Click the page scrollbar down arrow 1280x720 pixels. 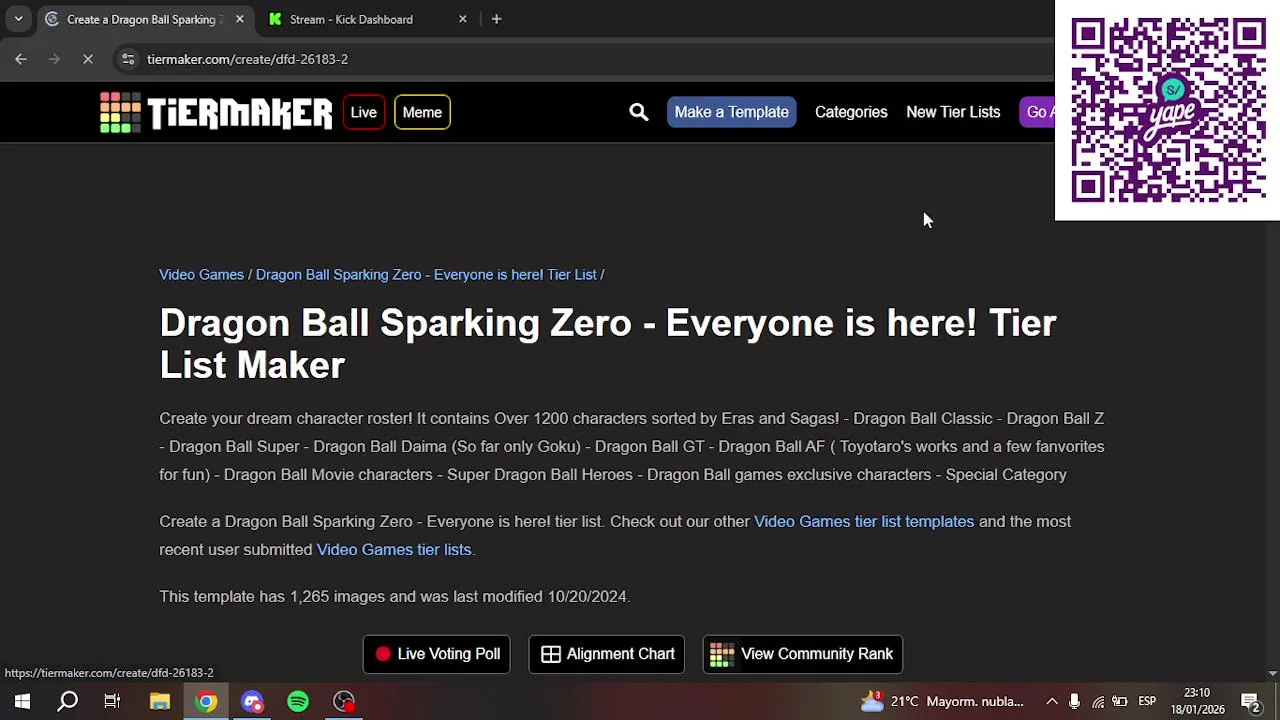click(x=1272, y=674)
